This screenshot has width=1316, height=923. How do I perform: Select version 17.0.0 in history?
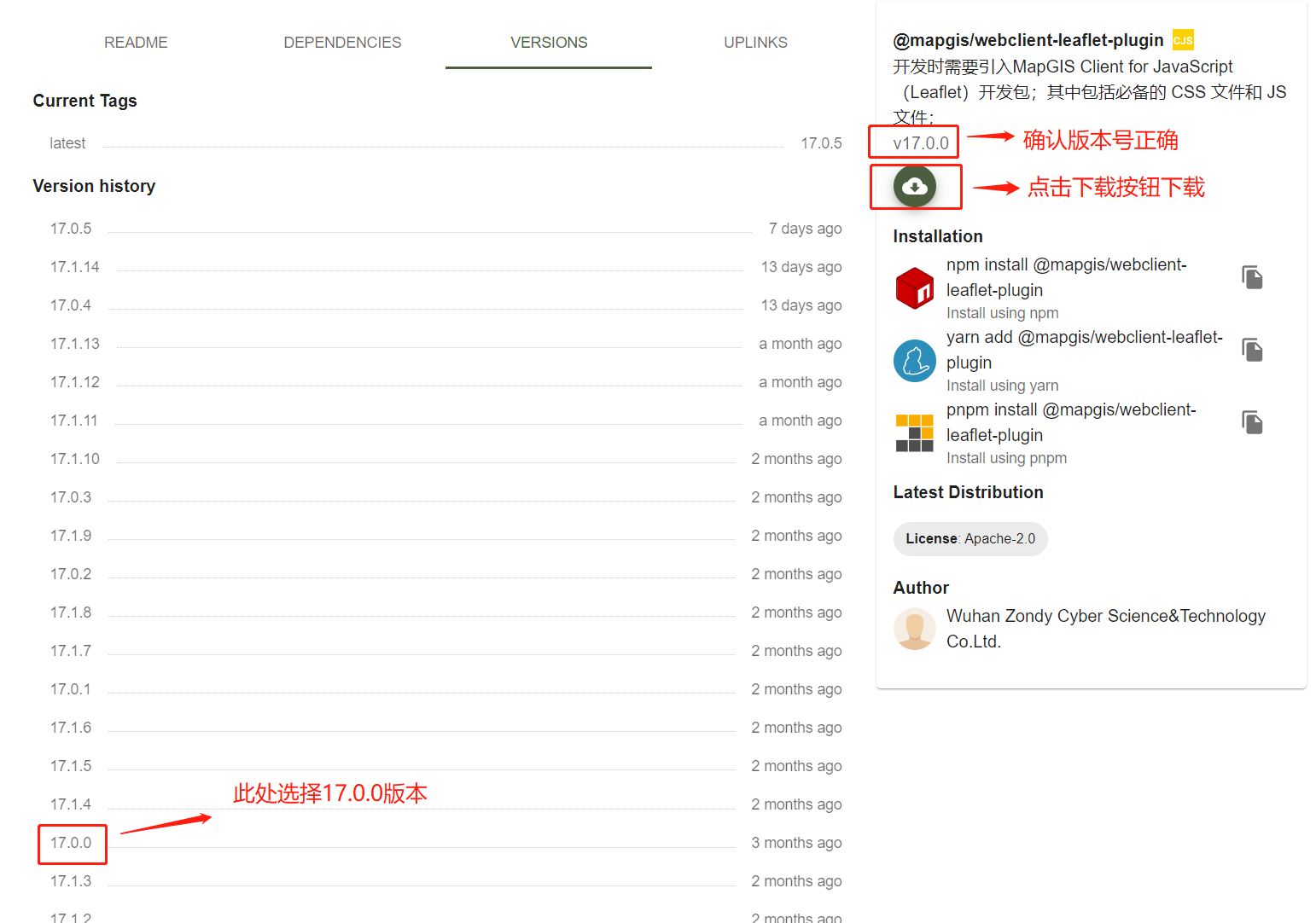[71, 843]
